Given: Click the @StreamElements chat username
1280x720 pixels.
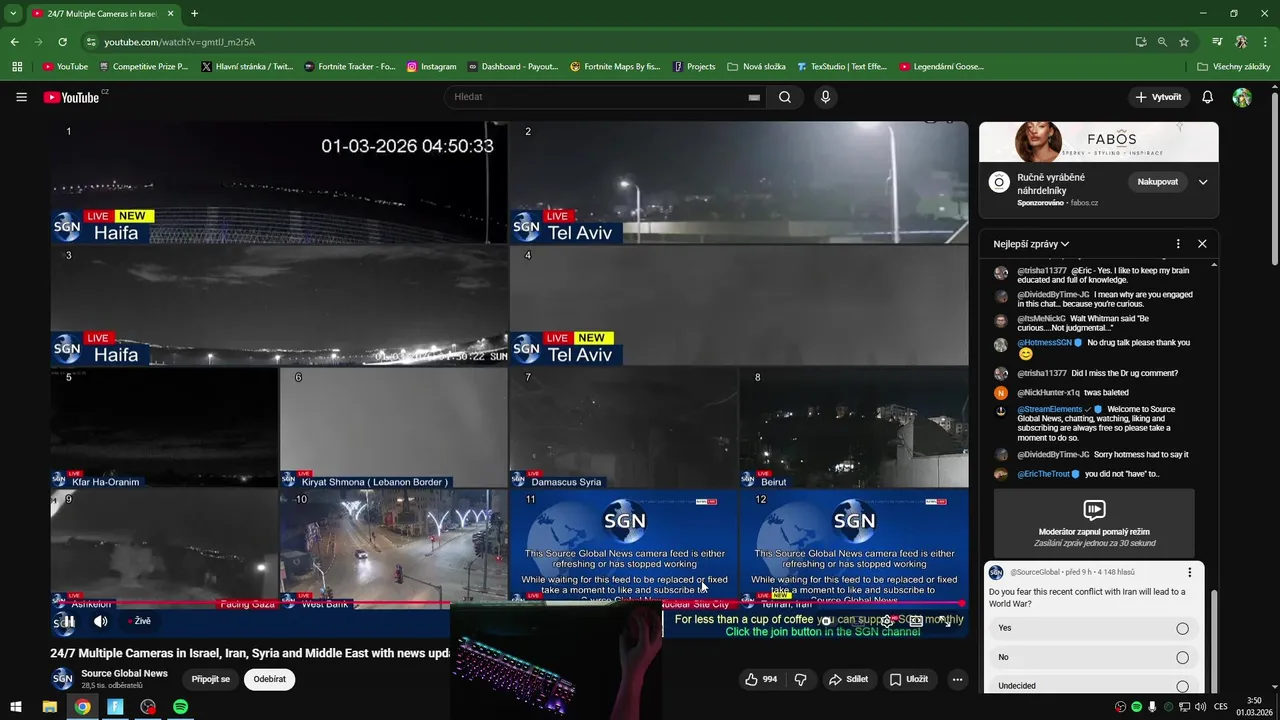Looking at the screenshot, I should pyautogui.click(x=1050, y=409).
